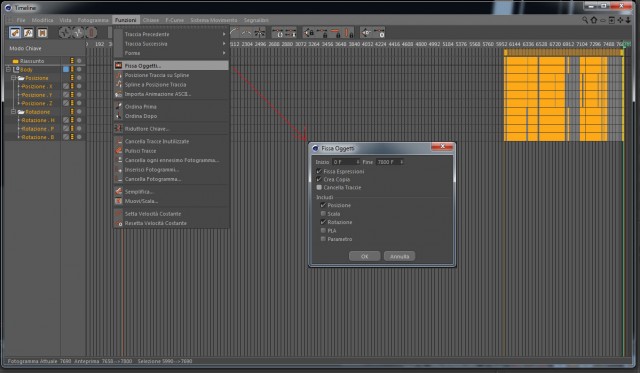Select the Motion mode toolbar icon
The width and height of the screenshot is (640, 373).
point(42,33)
